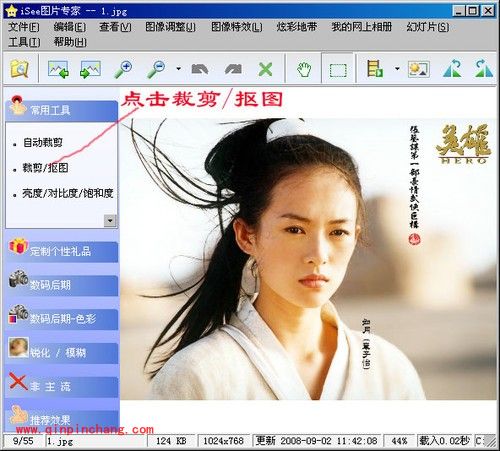Image resolution: width=500 pixels, height=451 pixels.
Task: Click the red X icon beside 非主流
Action: (x=18, y=381)
